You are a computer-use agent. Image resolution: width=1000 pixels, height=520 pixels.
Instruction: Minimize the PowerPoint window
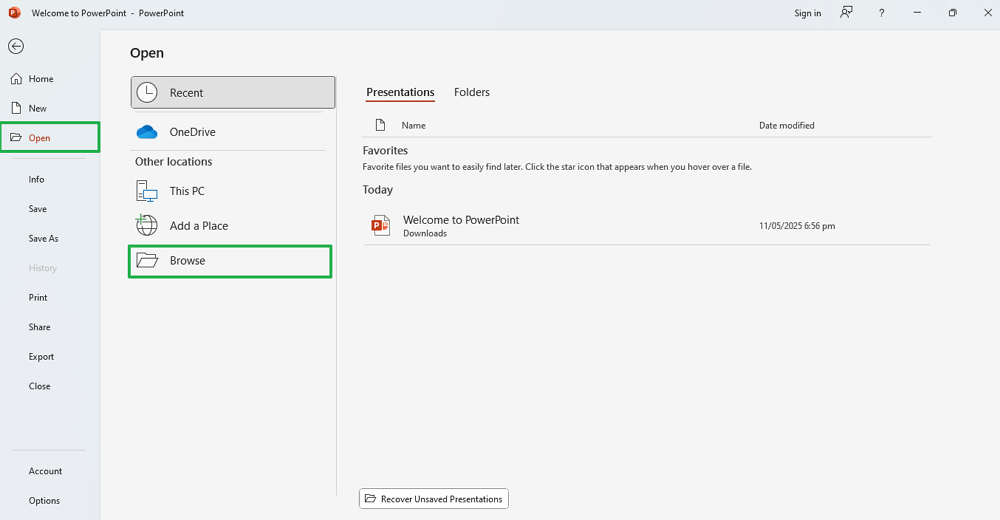(x=917, y=13)
